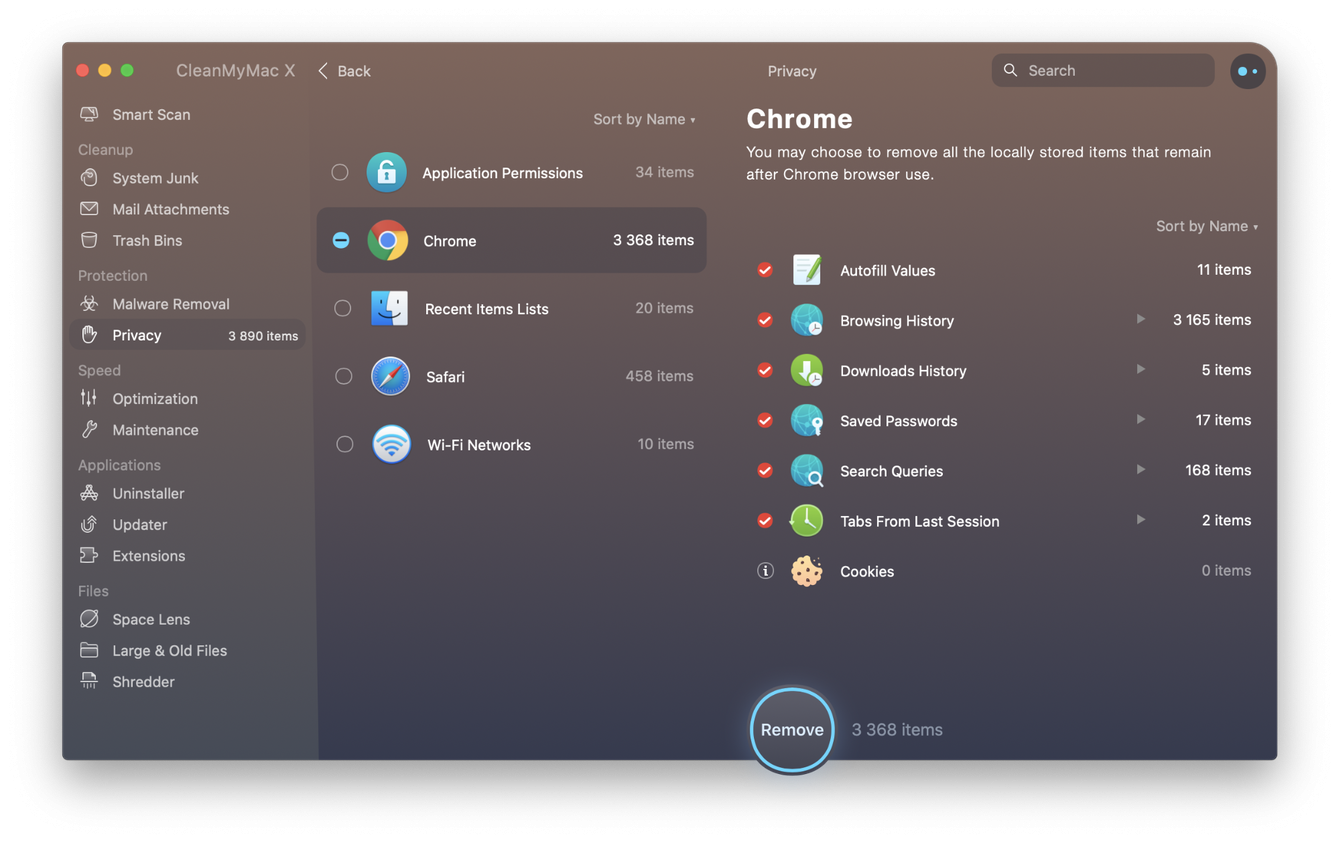Click the Browsing History globe icon
1340x843 pixels.
tap(807, 320)
